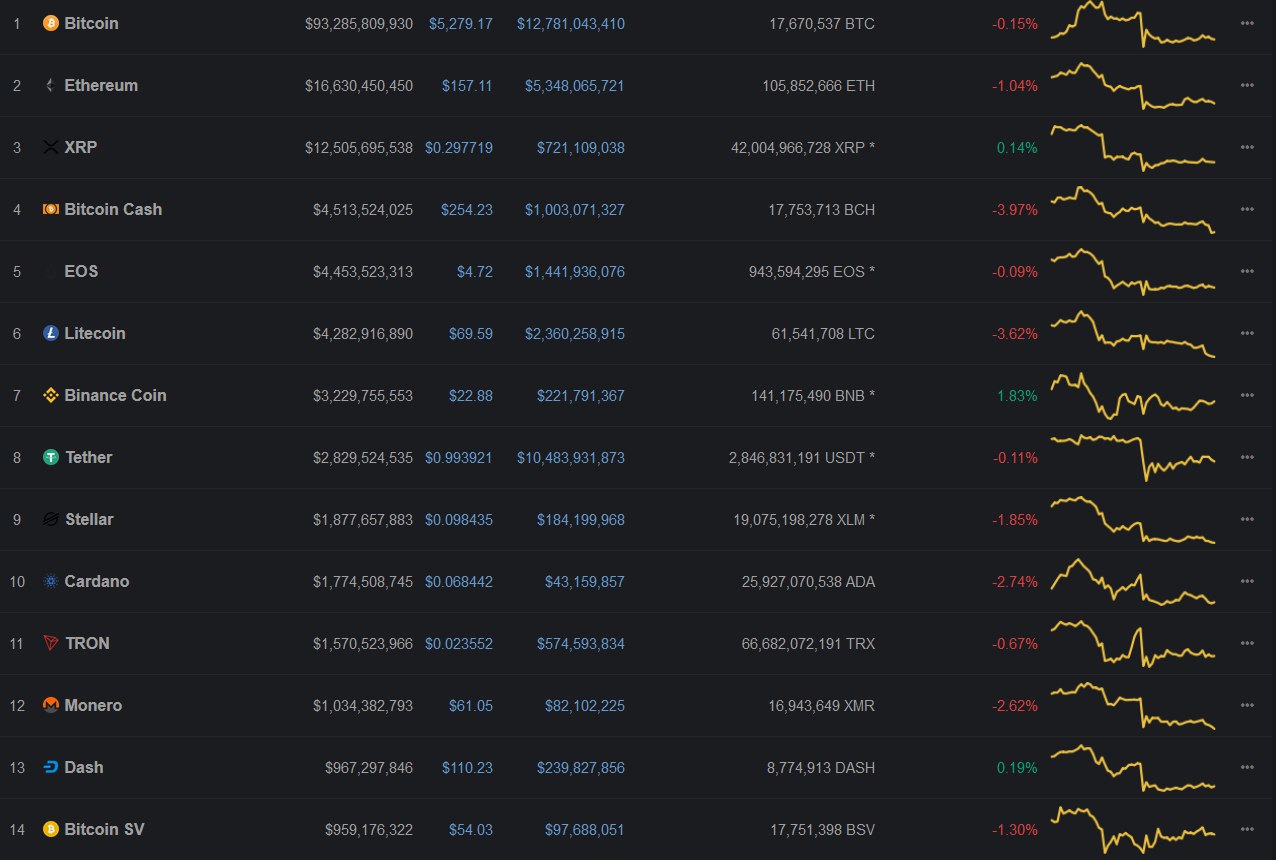
Task: Click Ethereum price $157.11
Action: coord(467,85)
